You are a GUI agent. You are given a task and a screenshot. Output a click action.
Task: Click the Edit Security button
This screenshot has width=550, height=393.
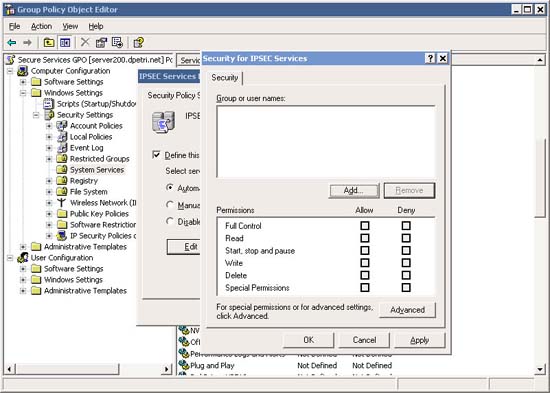coord(183,247)
